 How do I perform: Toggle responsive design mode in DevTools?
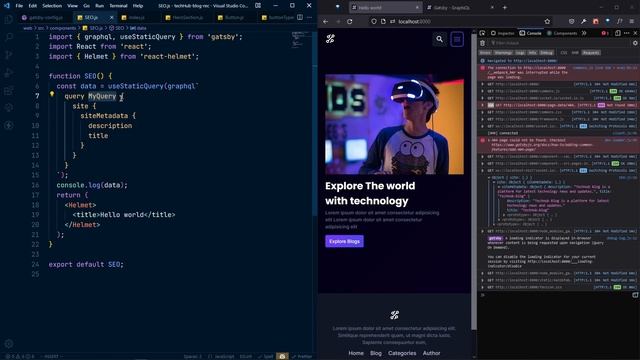[x=618, y=33]
